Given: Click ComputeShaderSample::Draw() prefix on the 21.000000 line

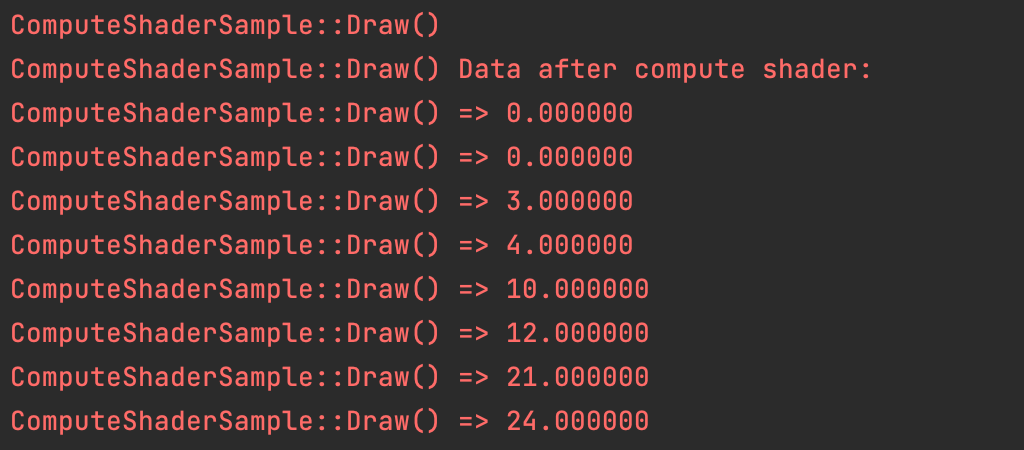Looking at the screenshot, I should coord(225,378).
